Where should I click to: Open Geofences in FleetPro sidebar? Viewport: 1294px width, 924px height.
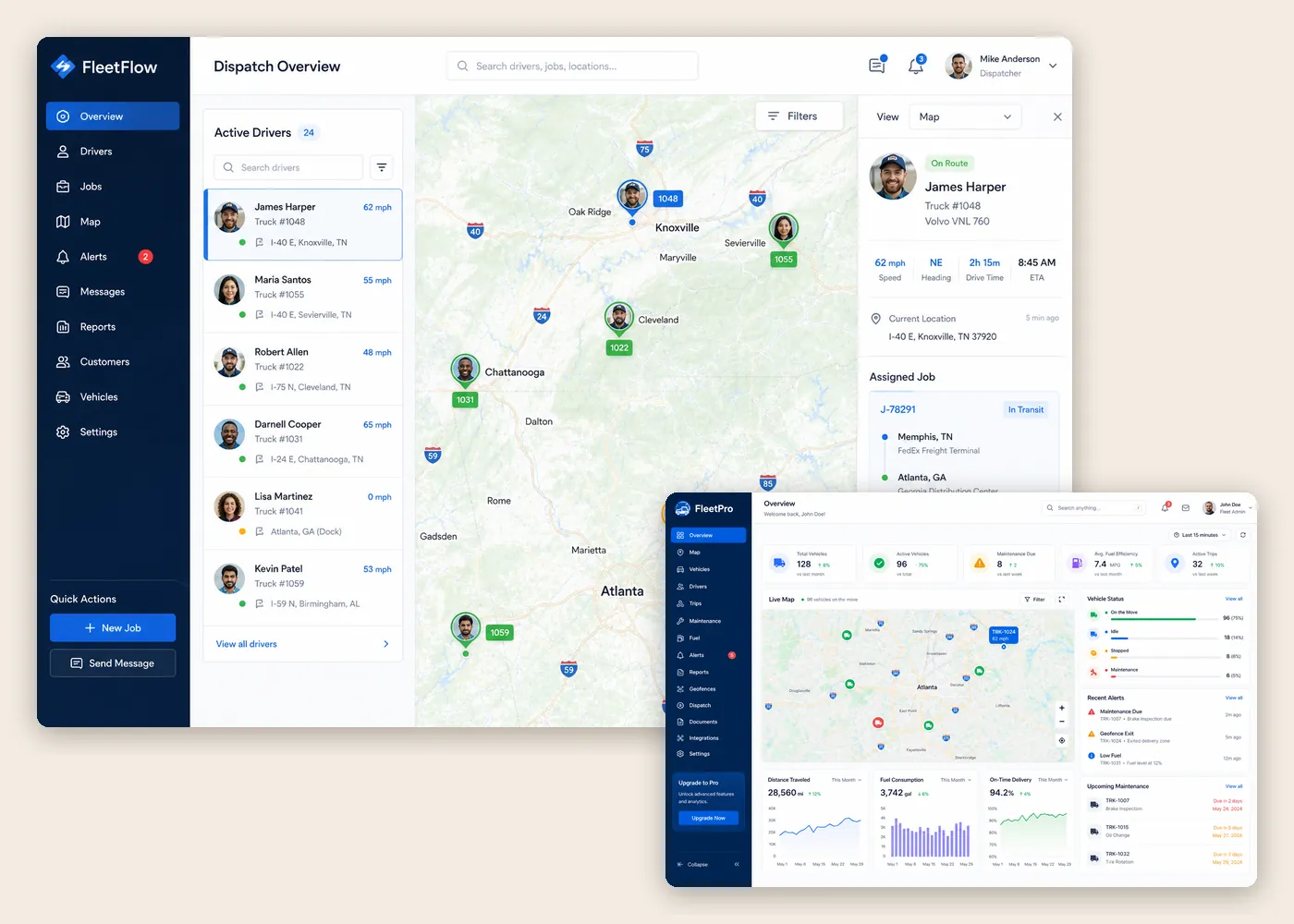[x=708, y=688]
